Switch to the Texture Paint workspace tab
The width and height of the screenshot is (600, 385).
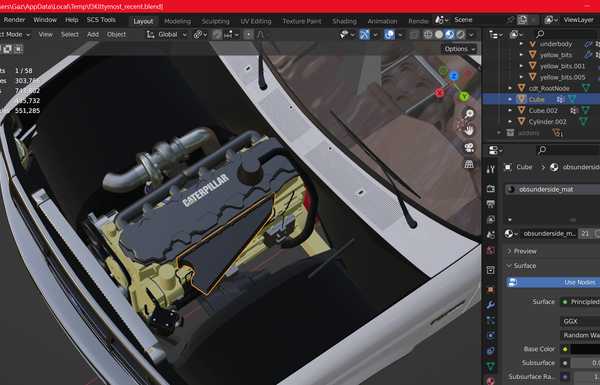(x=302, y=21)
